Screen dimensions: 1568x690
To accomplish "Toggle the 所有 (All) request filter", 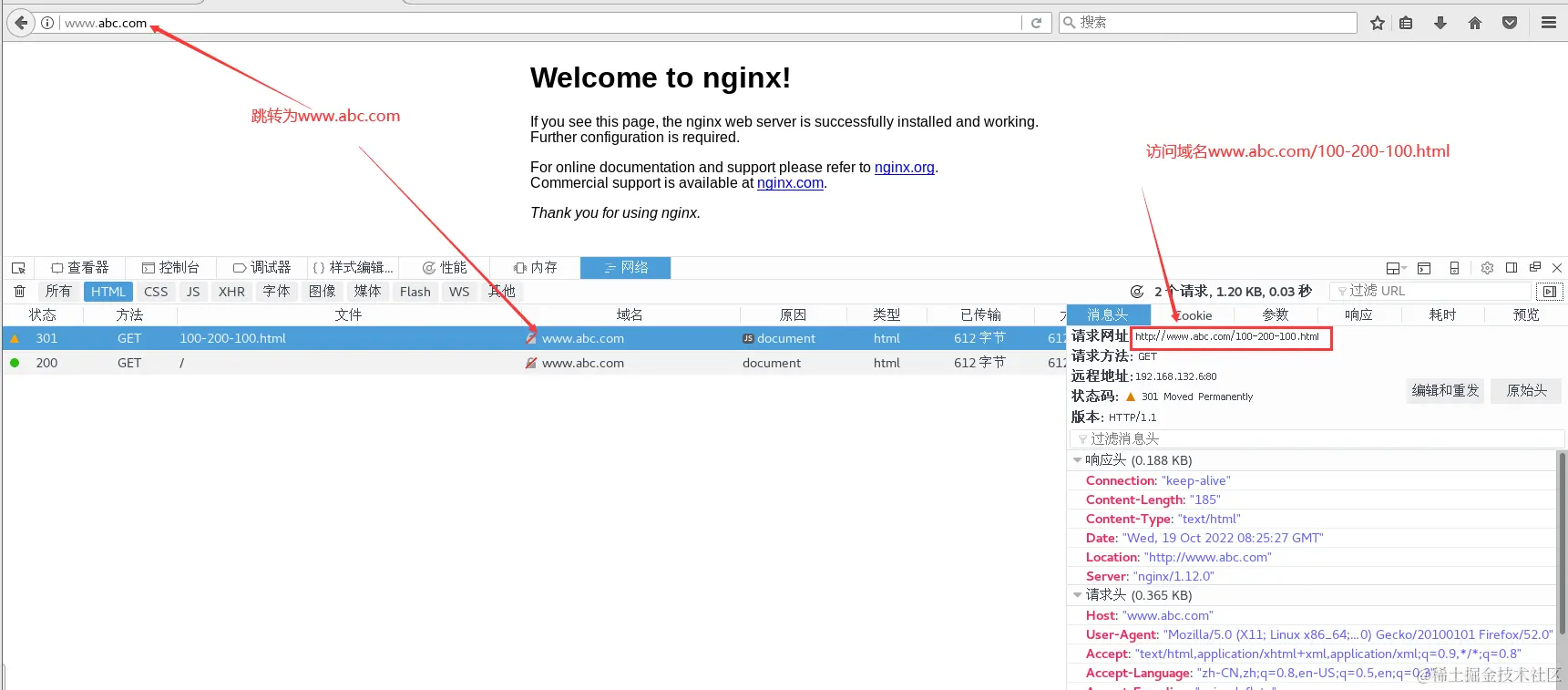I will pos(58,292).
